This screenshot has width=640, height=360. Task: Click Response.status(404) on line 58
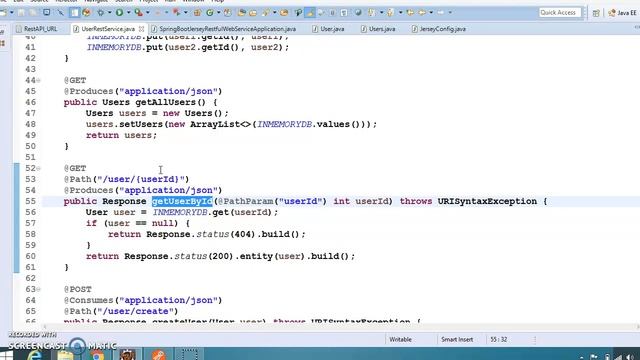coord(201,234)
